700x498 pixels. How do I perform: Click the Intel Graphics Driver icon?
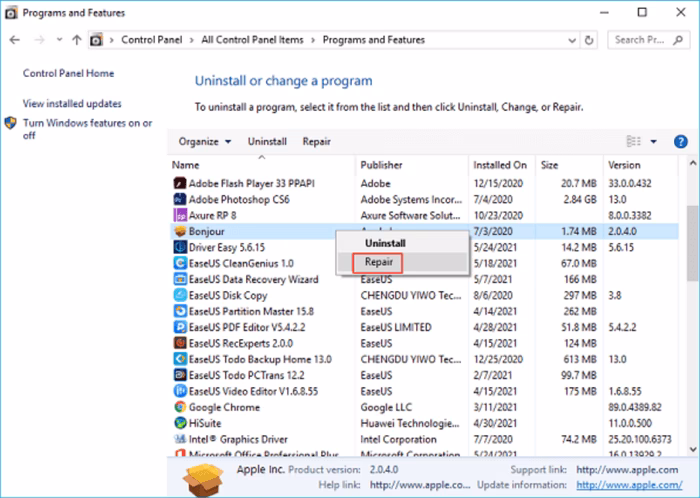pyautogui.click(x=180, y=439)
